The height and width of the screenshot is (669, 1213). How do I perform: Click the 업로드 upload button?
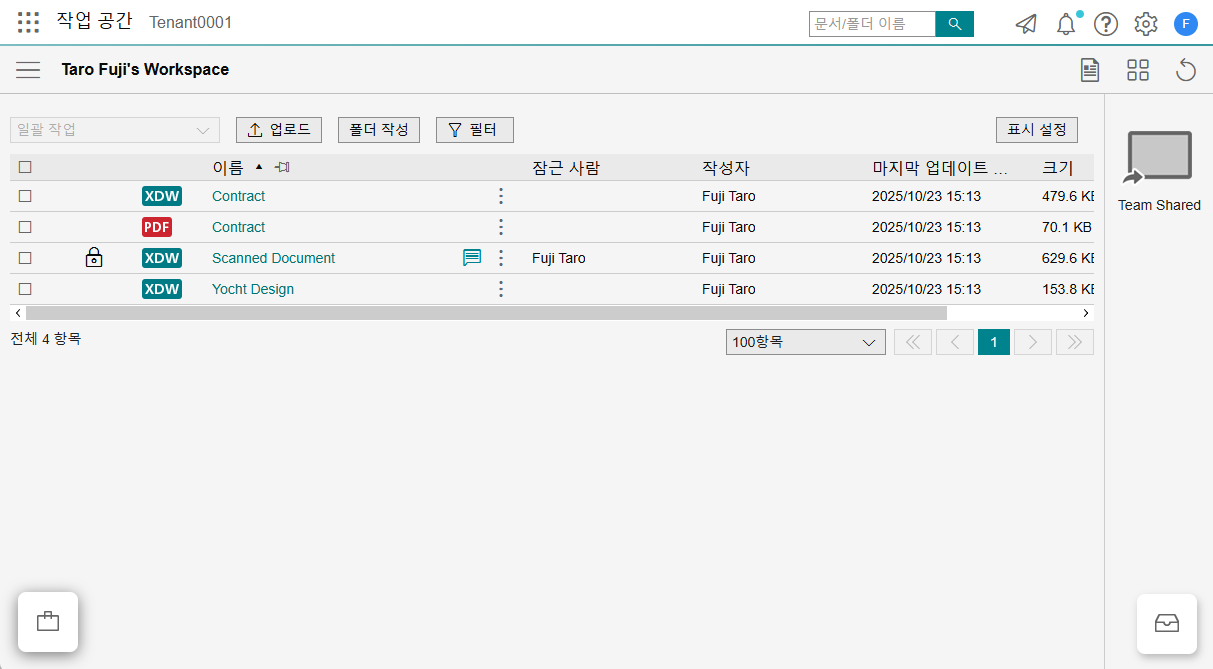(x=279, y=130)
